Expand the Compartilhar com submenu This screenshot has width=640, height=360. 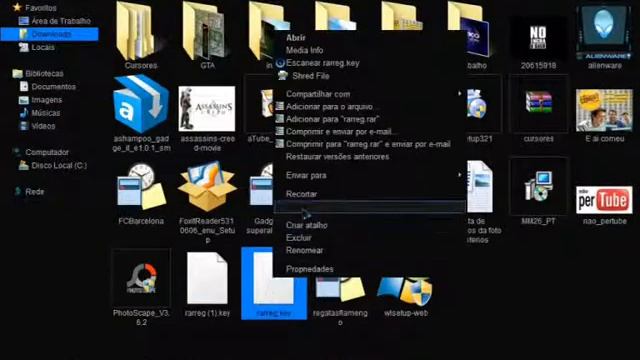coord(370,94)
